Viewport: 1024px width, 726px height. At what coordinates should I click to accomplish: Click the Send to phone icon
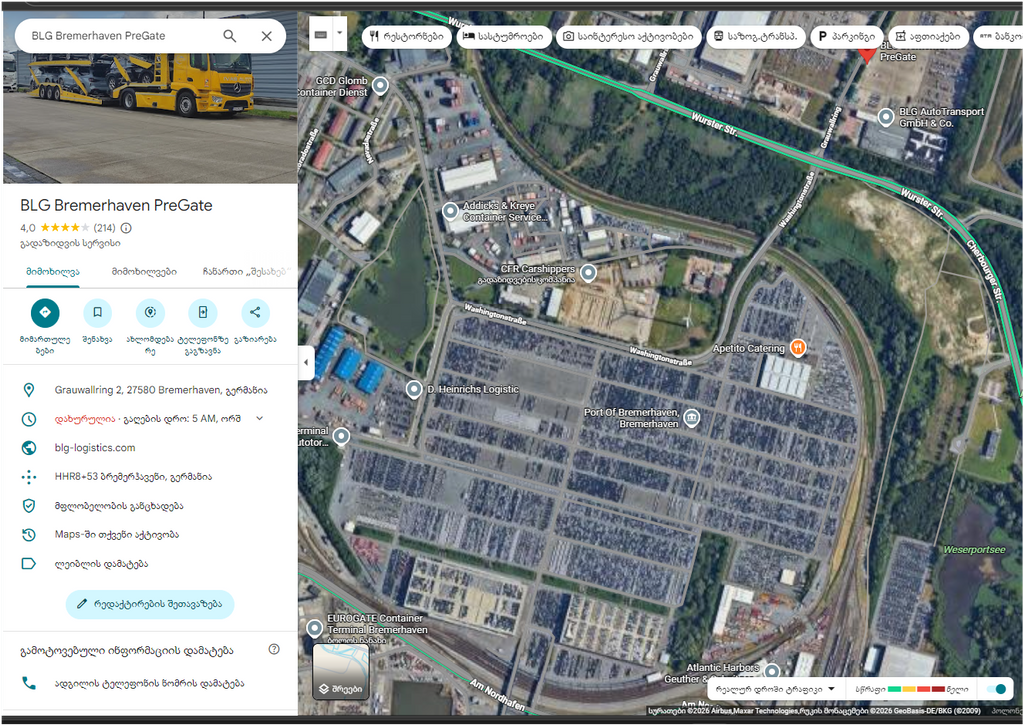pos(203,313)
